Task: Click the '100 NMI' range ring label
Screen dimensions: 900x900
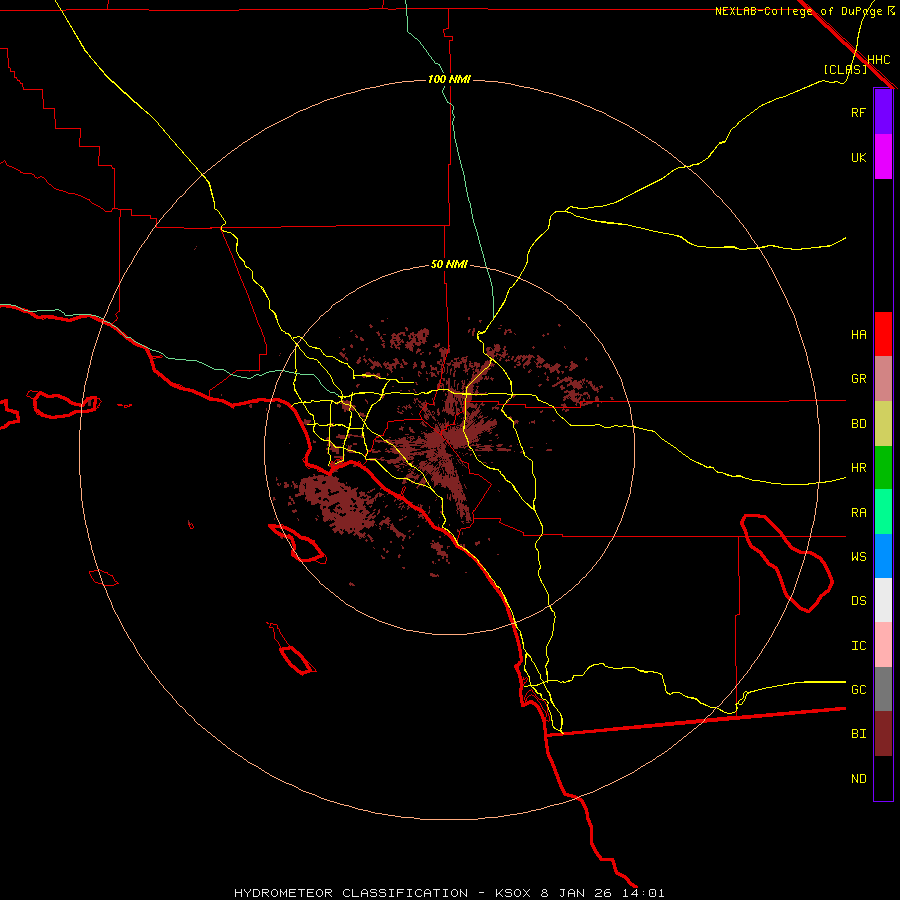Action: (449, 79)
